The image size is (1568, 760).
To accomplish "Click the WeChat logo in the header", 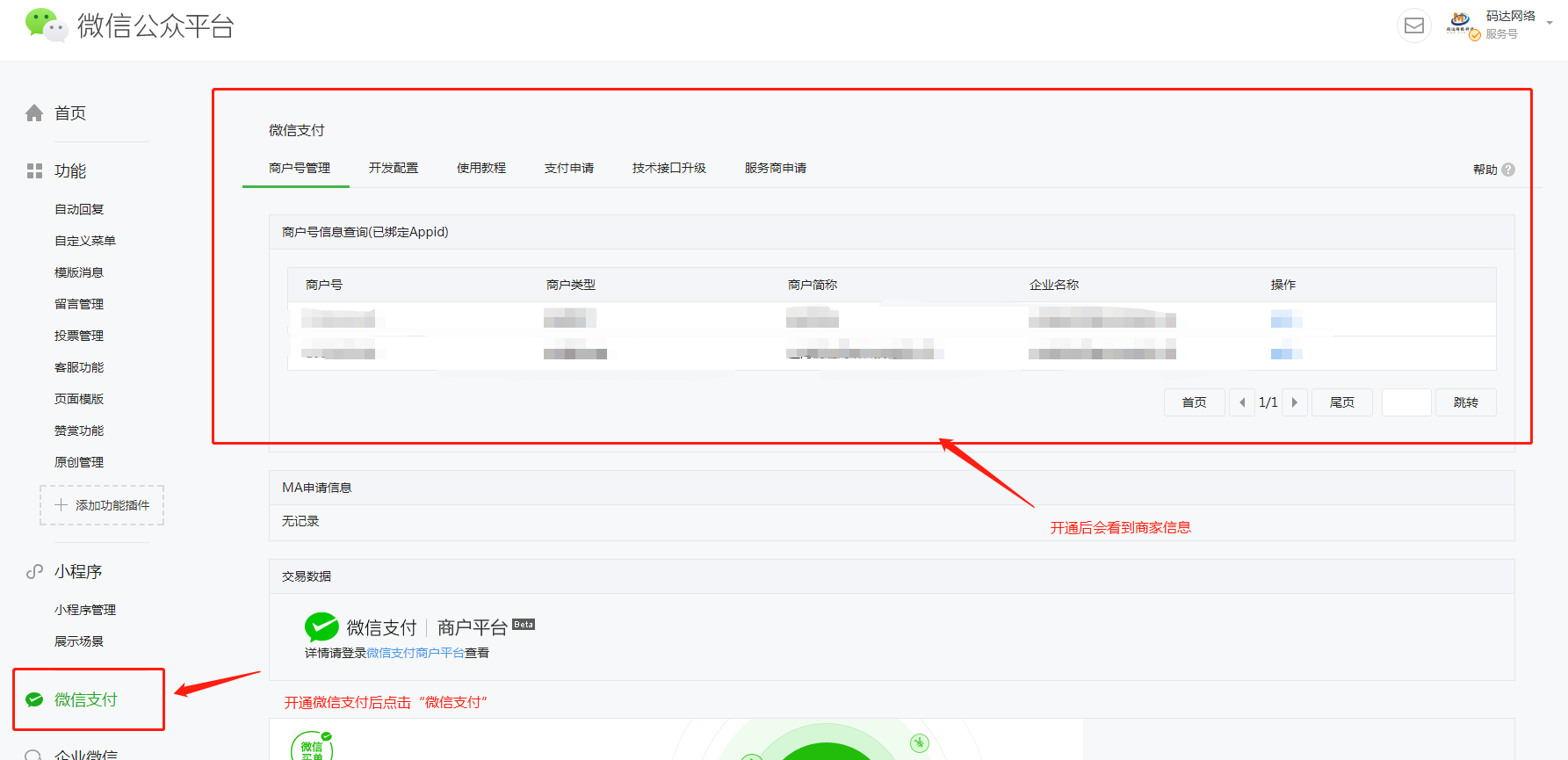I will point(46,25).
